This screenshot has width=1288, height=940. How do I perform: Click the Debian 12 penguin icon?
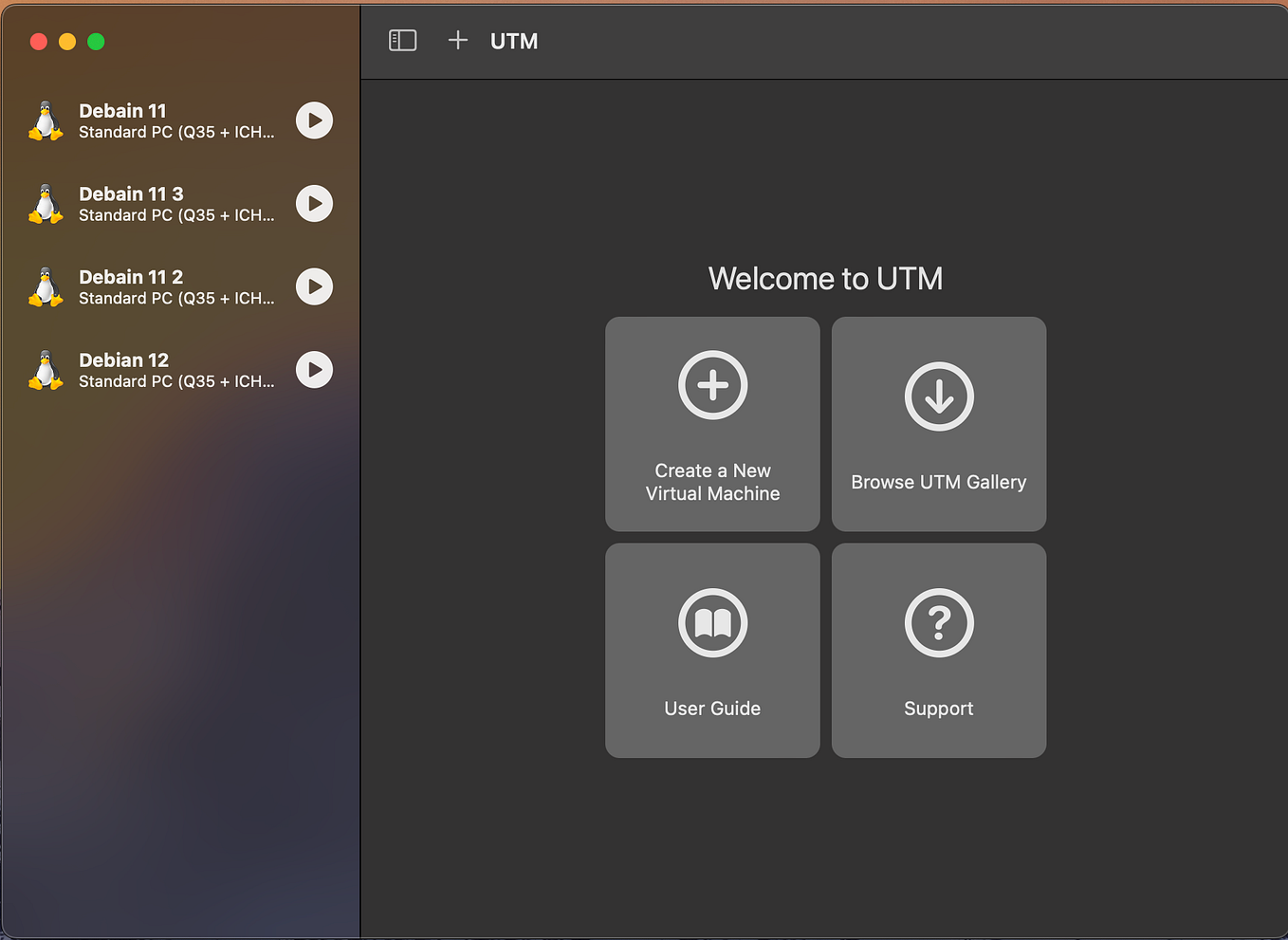click(46, 370)
